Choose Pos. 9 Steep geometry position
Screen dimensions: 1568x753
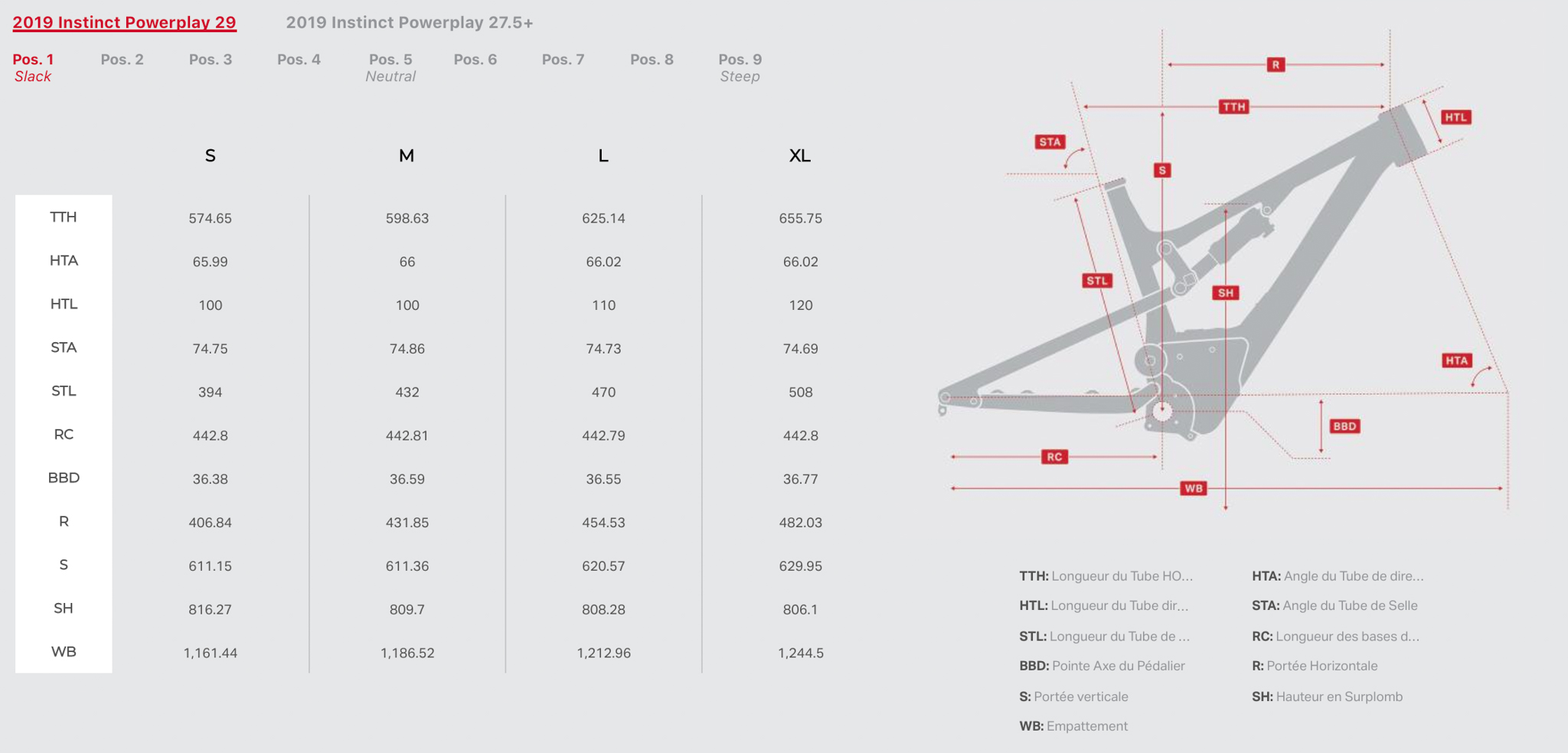pyautogui.click(x=740, y=67)
